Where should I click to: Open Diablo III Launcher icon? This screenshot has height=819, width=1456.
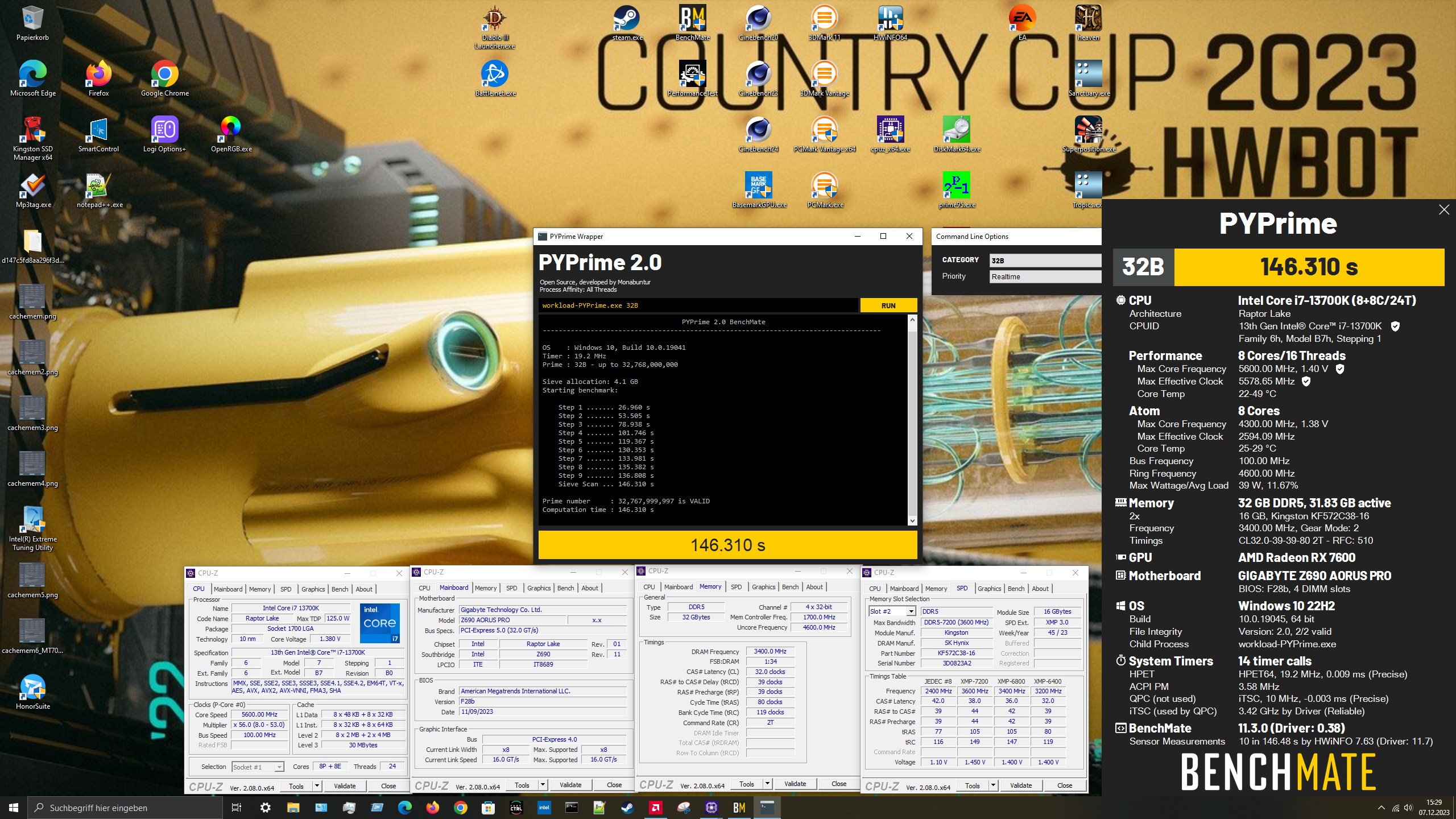tap(495, 27)
